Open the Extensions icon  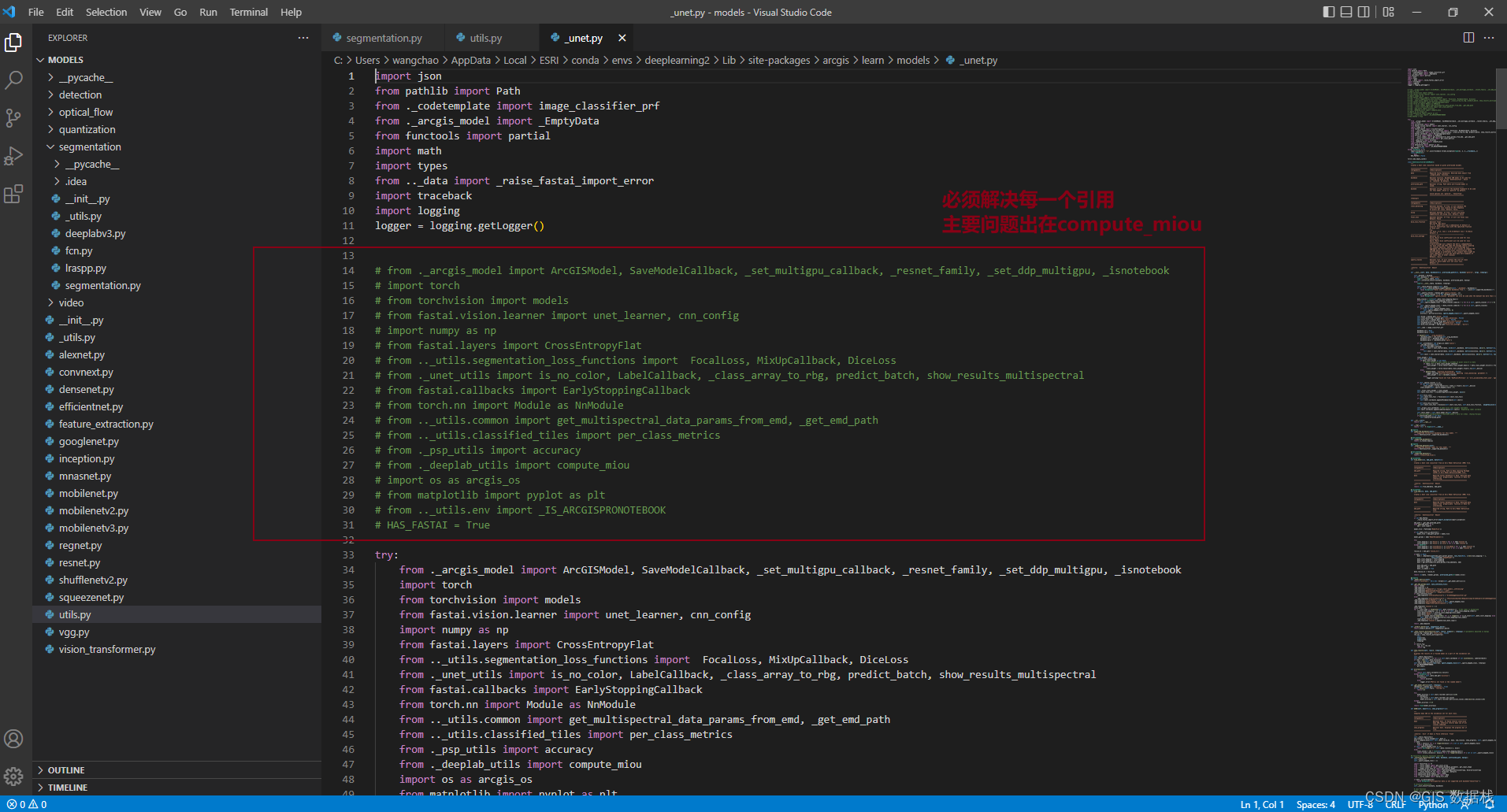(13, 194)
